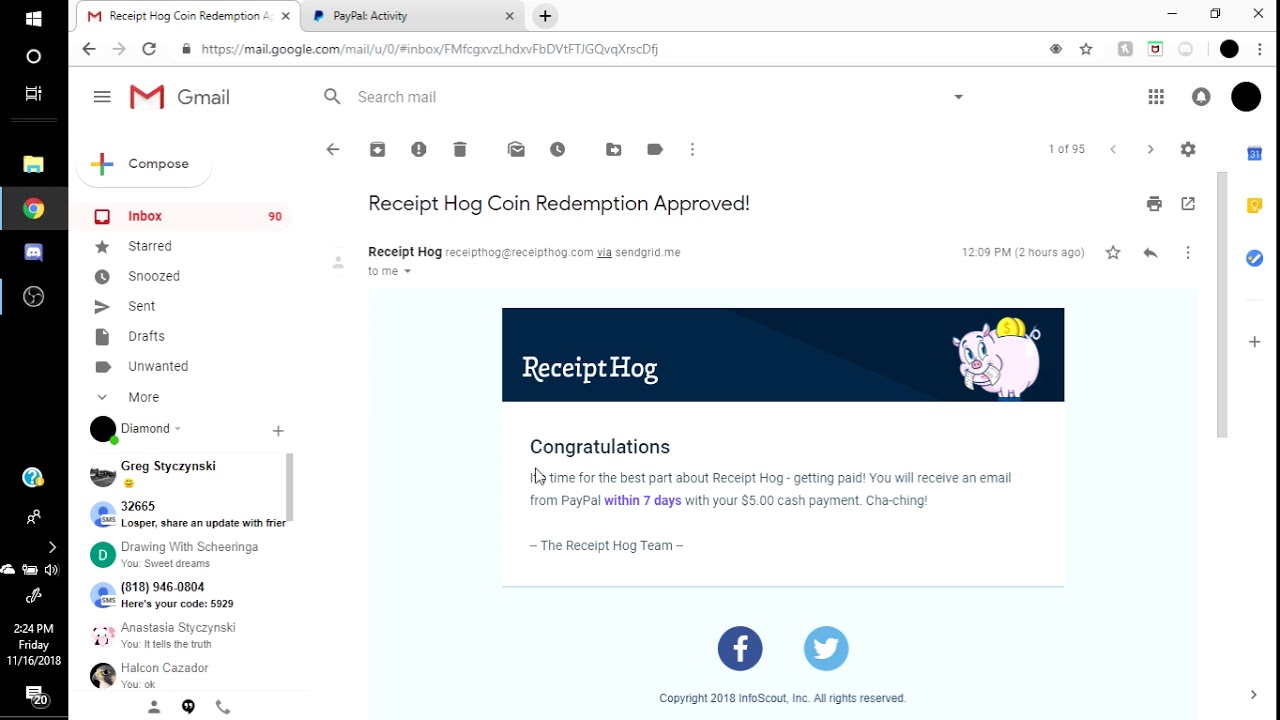Open Diamond hangouts status dropdown

177,429
